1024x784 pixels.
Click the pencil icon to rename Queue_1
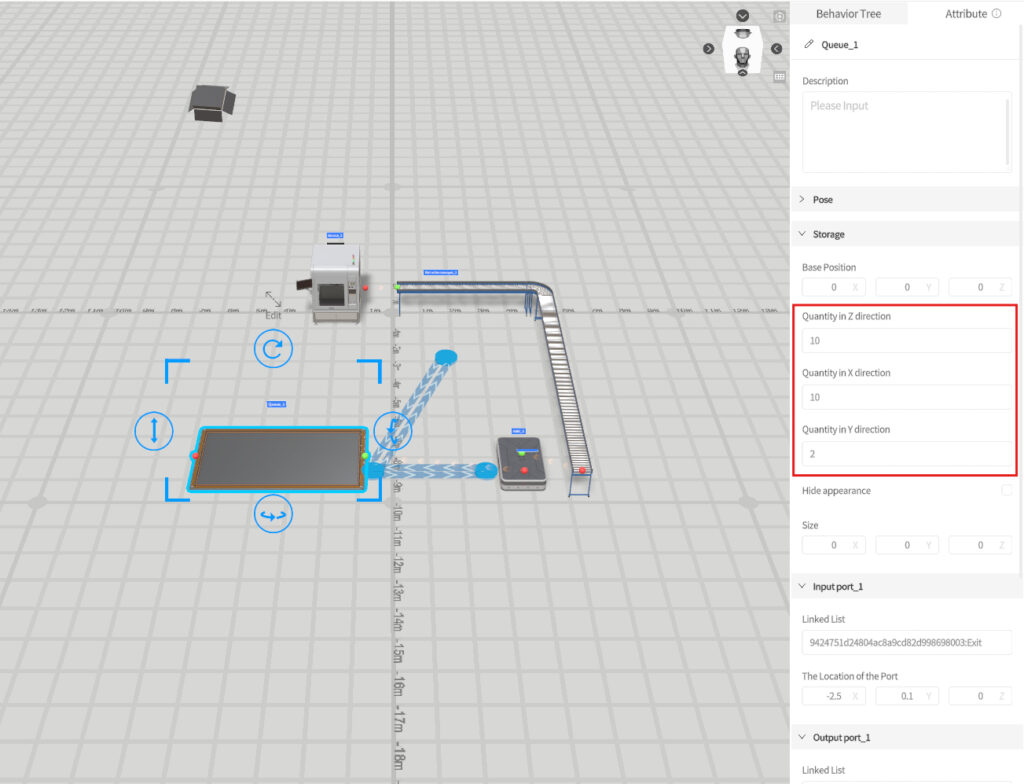(x=808, y=44)
